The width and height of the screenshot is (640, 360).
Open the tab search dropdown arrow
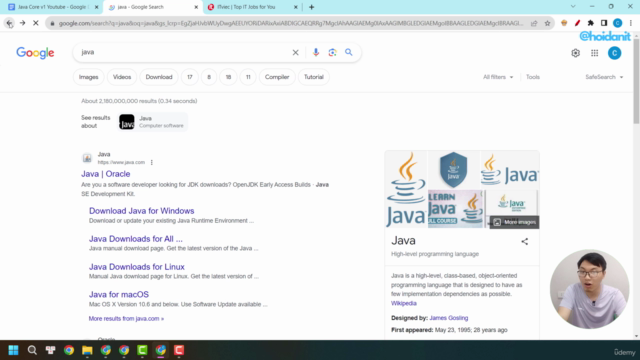[x=573, y=7]
